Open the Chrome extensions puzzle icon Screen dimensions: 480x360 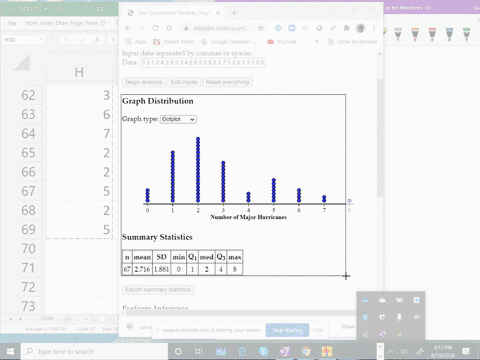347,28
